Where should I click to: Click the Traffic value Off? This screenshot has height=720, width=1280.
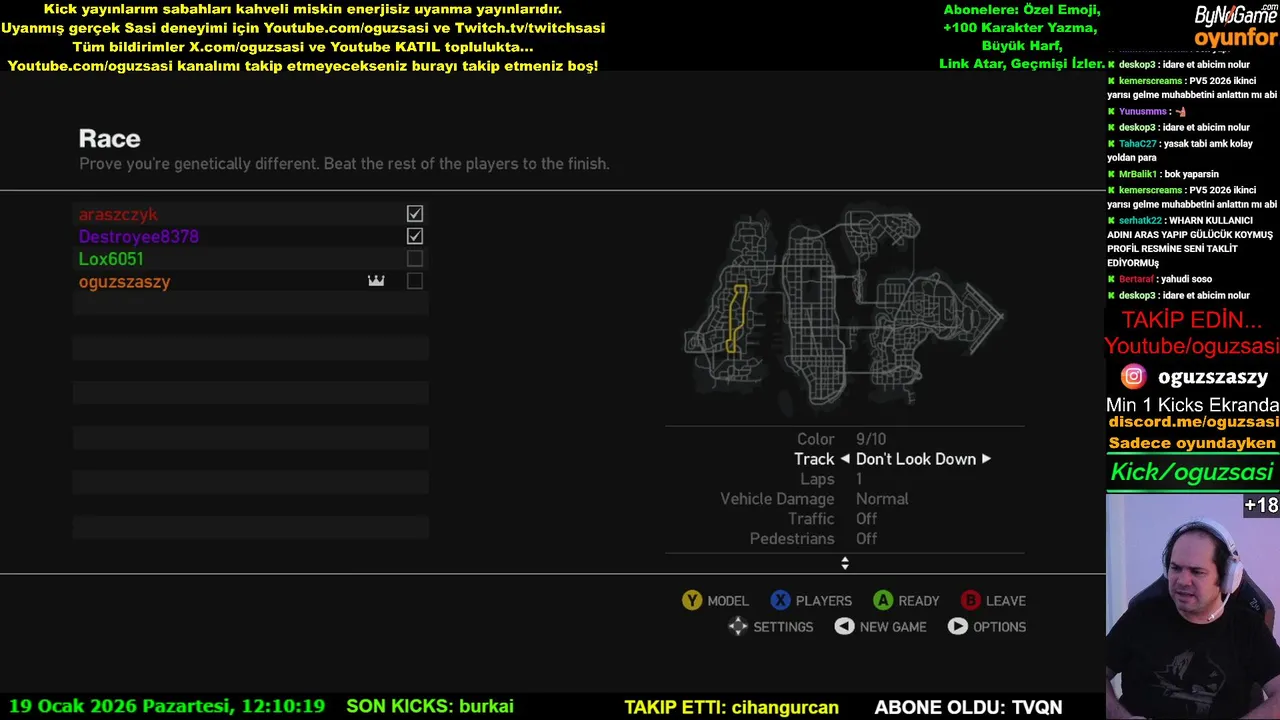[x=867, y=519]
